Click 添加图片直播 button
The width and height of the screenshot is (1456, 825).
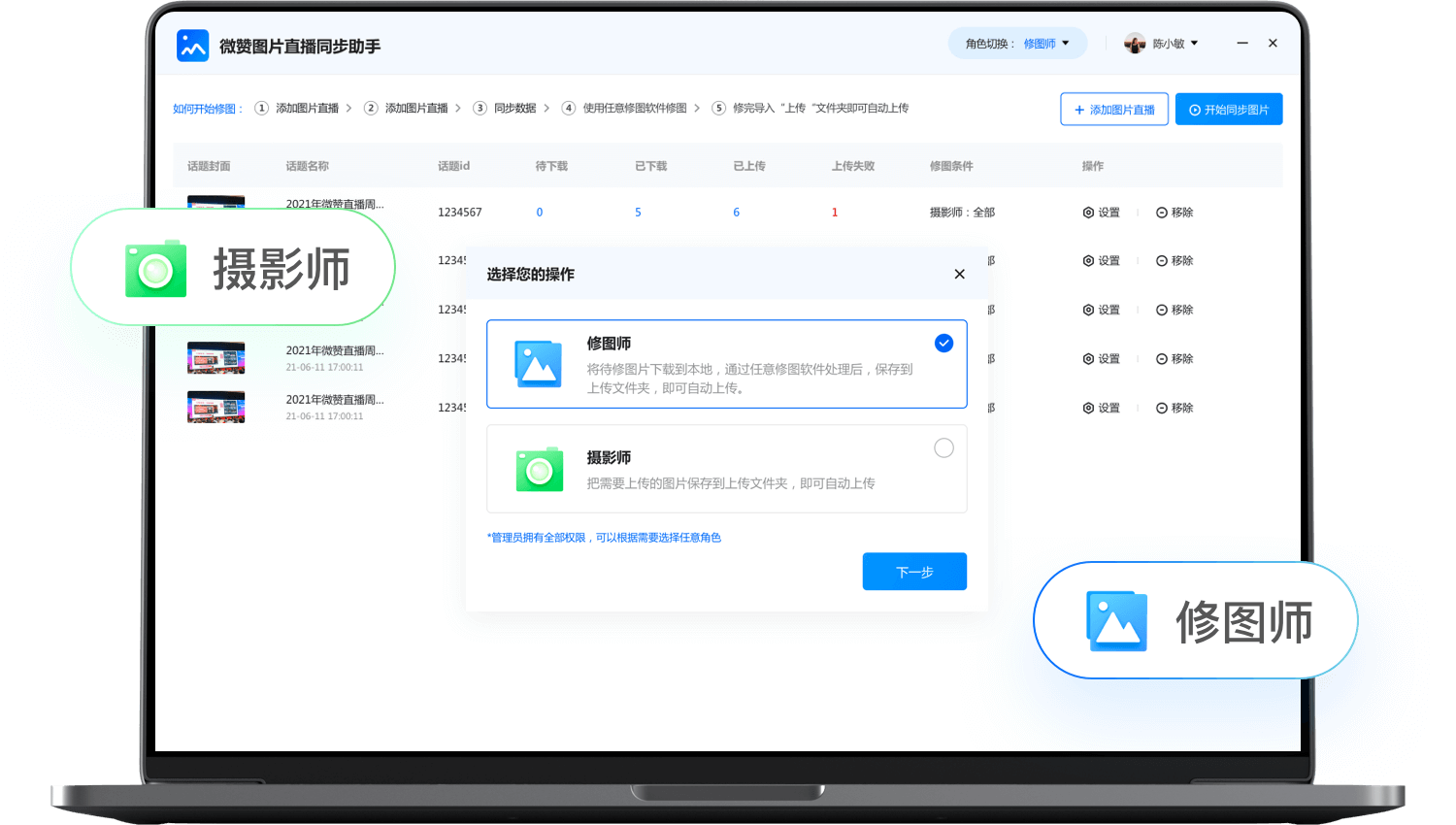point(1113,110)
